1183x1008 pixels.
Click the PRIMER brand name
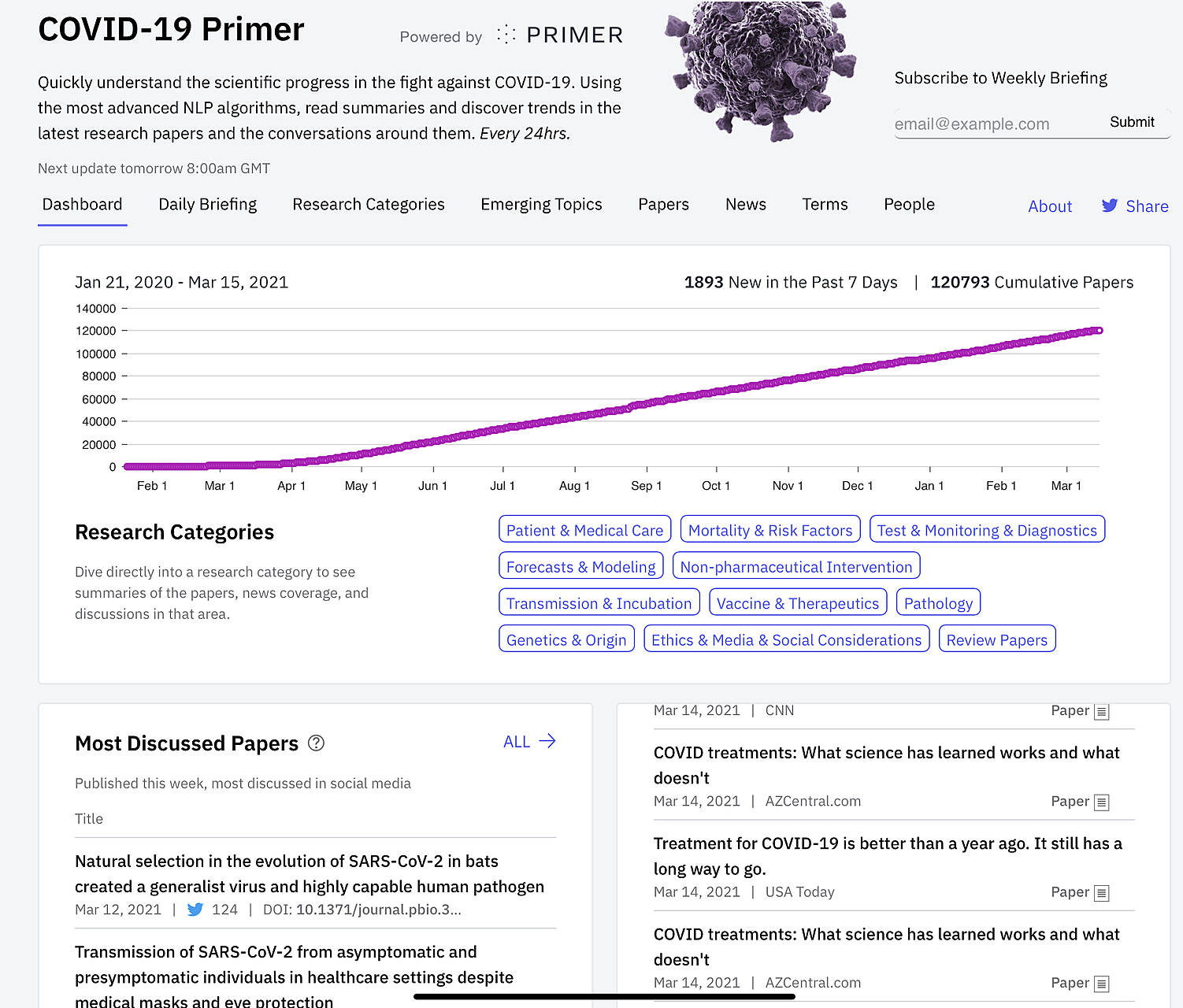tap(574, 35)
